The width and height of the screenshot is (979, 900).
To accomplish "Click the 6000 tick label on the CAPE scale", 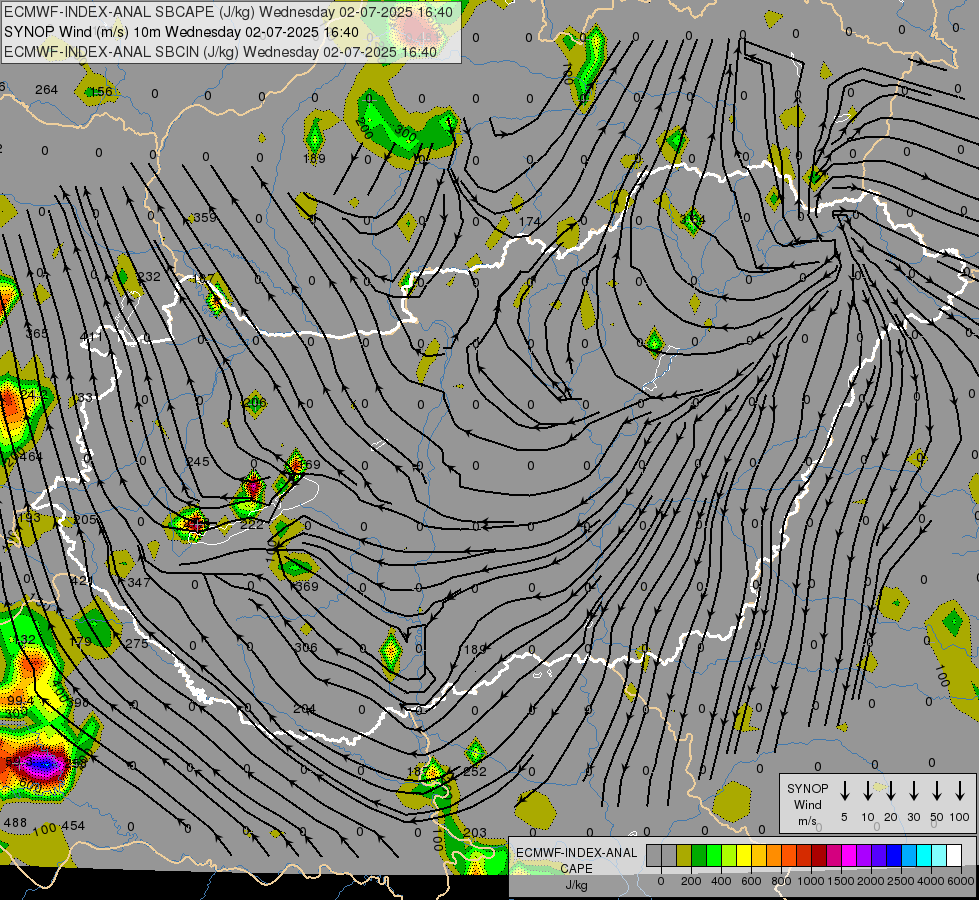I will click(x=961, y=881).
